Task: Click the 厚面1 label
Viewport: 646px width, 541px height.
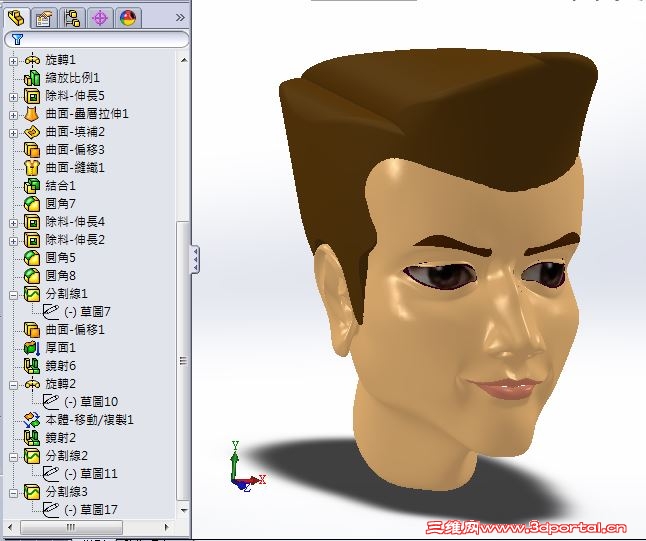Action: [61, 348]
